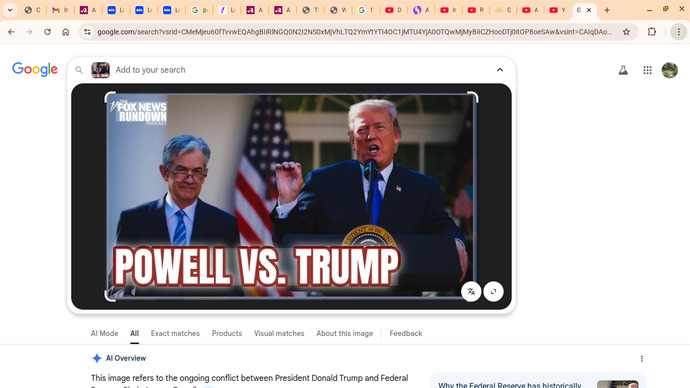Screen dimensions: 690x388
Task: Switch to the first globe tab labeled C
Action: [x=32, y=10]
